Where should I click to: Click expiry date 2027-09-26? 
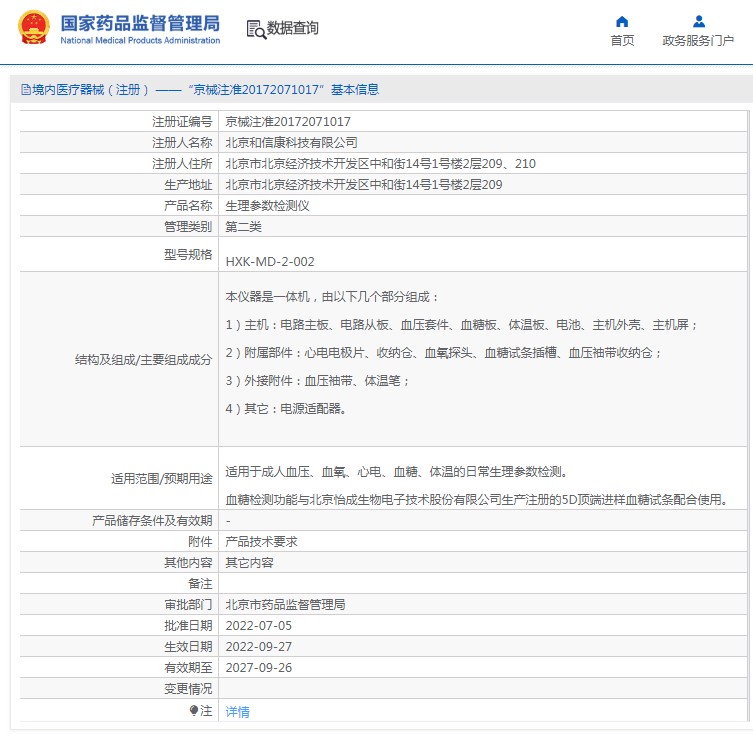[x=258, y=667]
